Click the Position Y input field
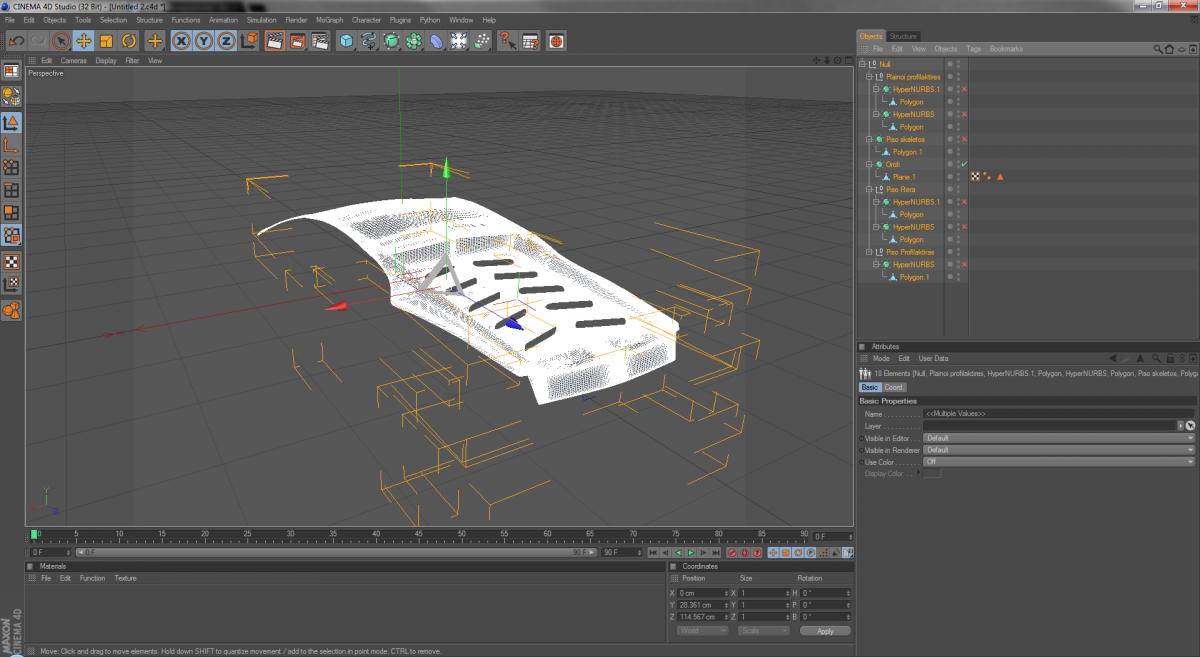Viewport: 1200px width, 657px height. (705, 605)
